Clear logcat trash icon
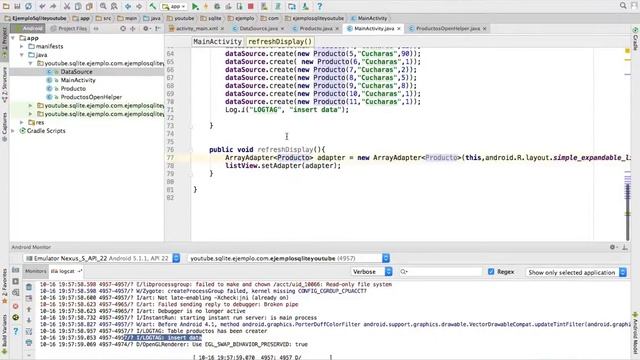Image resolution: width=640 pixels, height=360 pixels. 29,287
